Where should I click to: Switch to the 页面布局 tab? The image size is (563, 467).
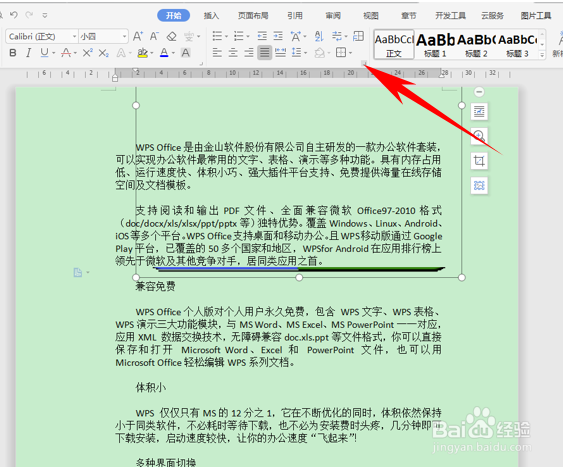[253, 15]
